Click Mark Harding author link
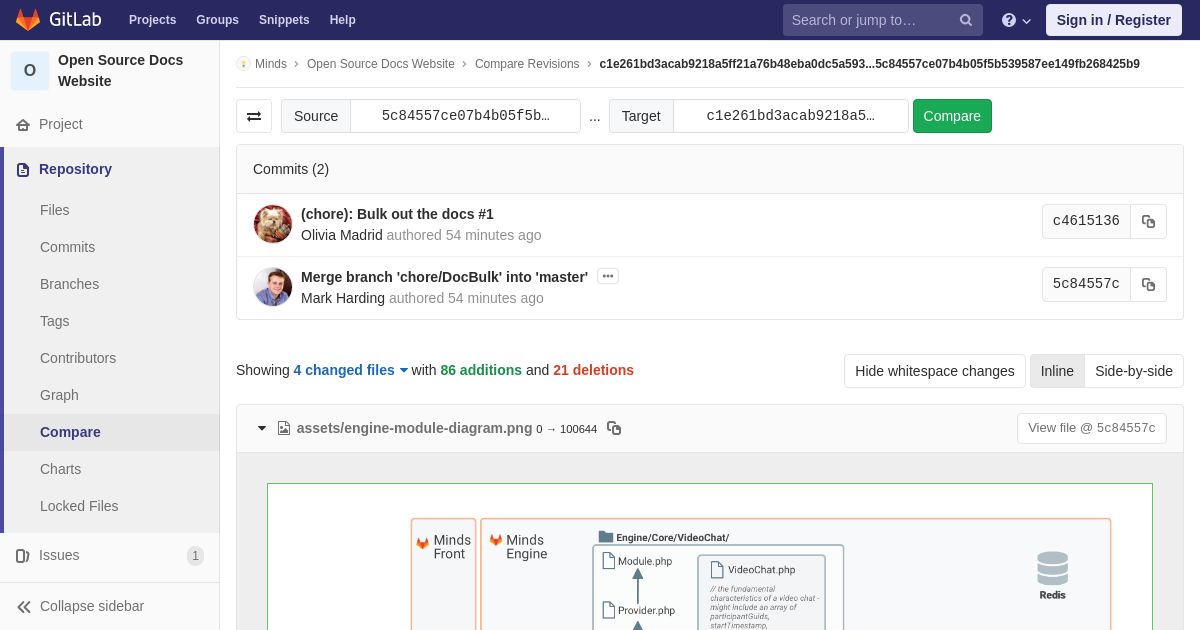 (343, 298)
